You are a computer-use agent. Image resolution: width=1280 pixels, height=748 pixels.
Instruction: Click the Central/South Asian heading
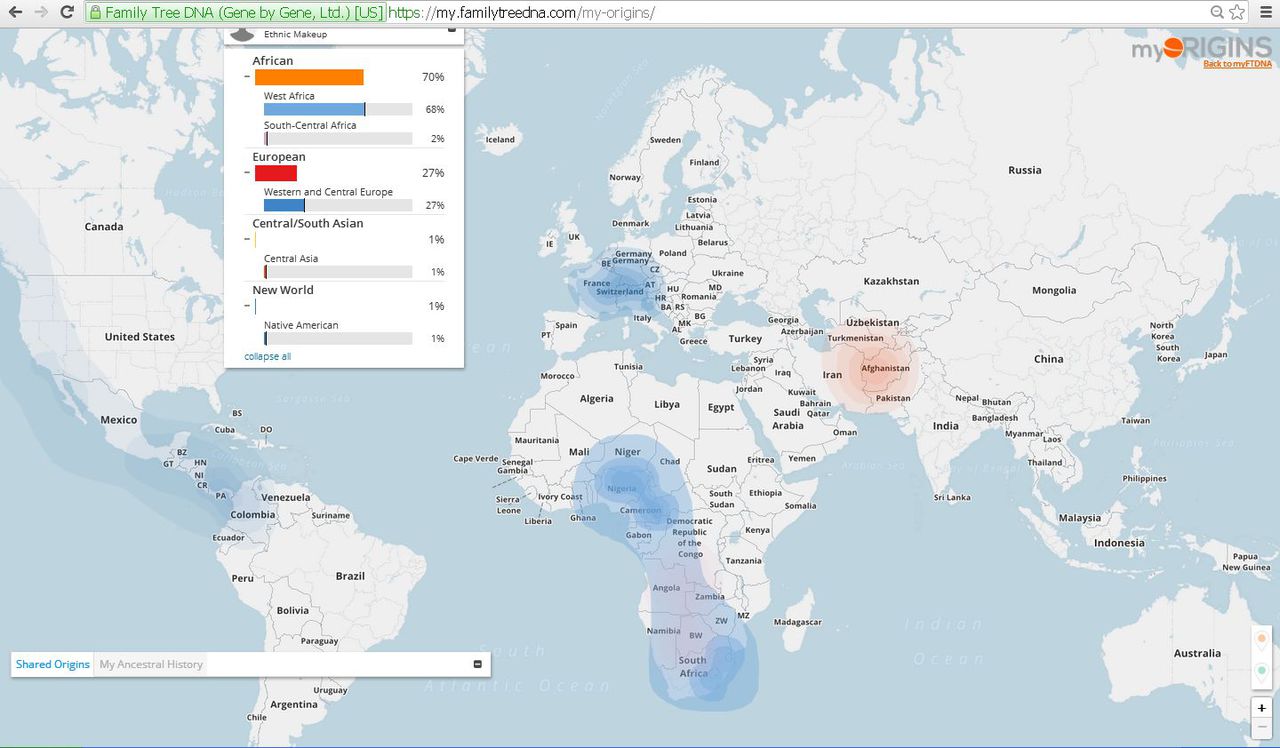pyautogui.click(x=308, y=223)
